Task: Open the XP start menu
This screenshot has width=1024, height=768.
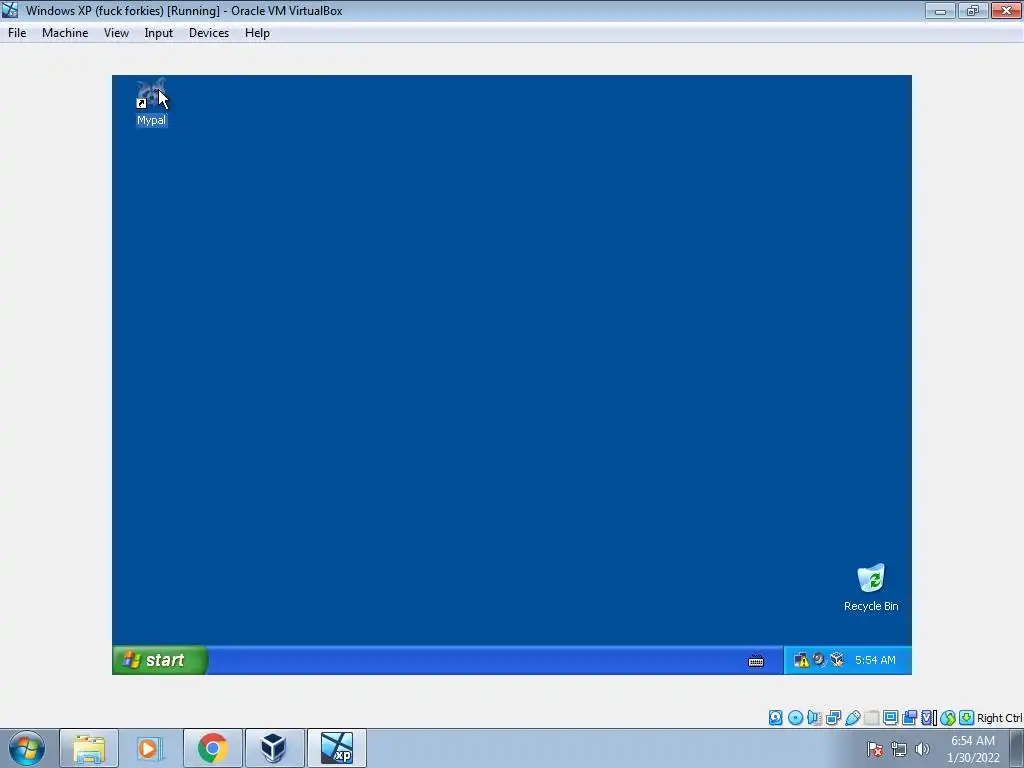Action: (x=160, y=660)
